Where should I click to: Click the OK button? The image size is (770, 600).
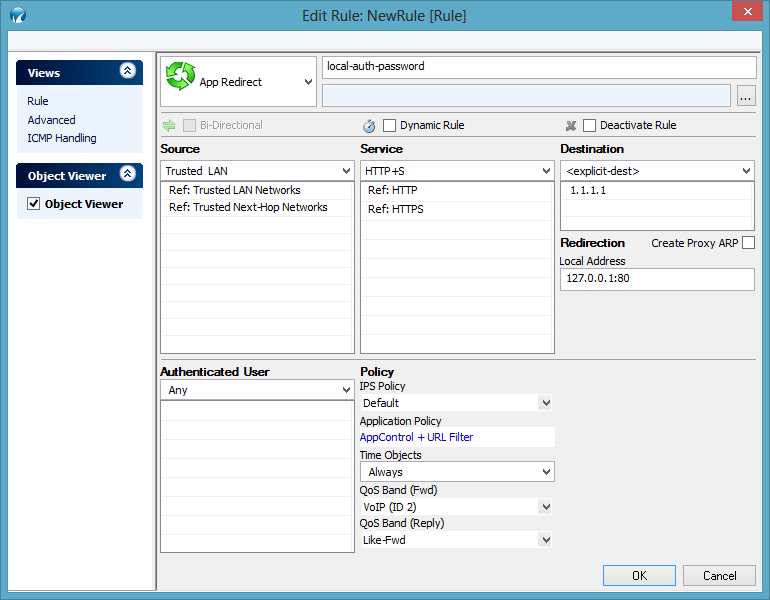(x=639, y=575)
